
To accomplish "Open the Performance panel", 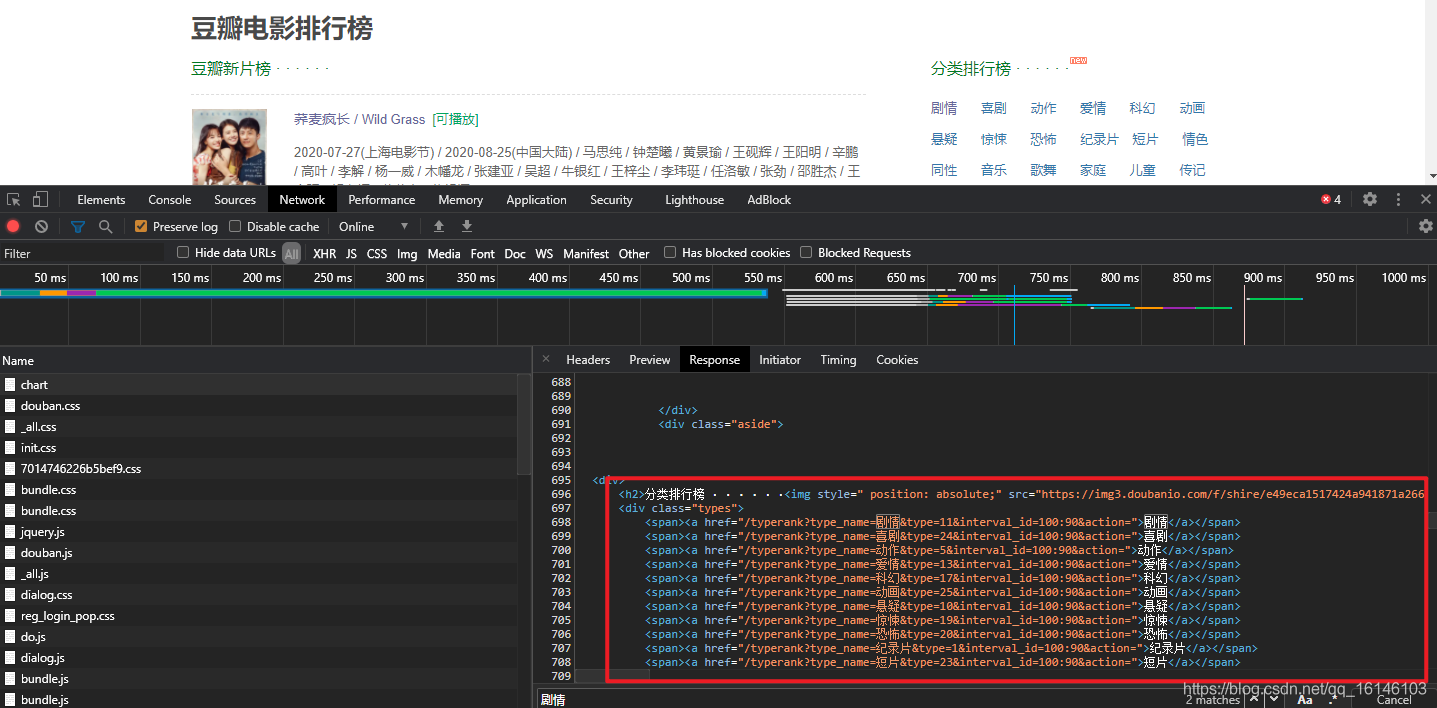I will click(382, 199).
